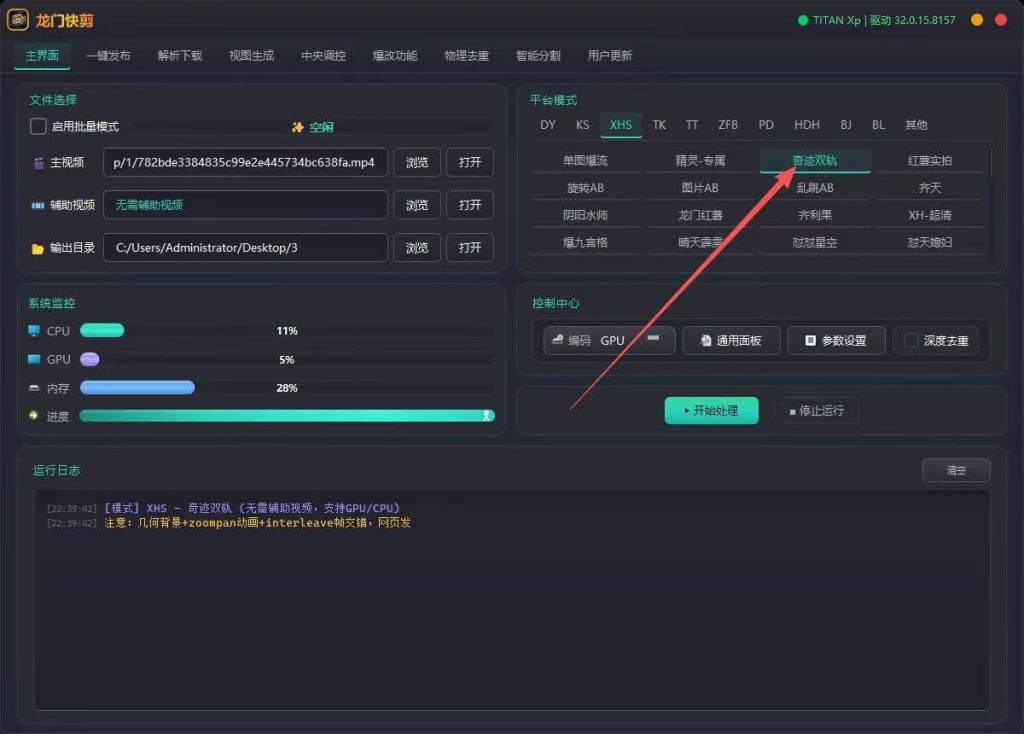The width and height of the screenshot is (1024, 734).
Task: Click the 输出目录 folder icon
Action: coord(37,248)
